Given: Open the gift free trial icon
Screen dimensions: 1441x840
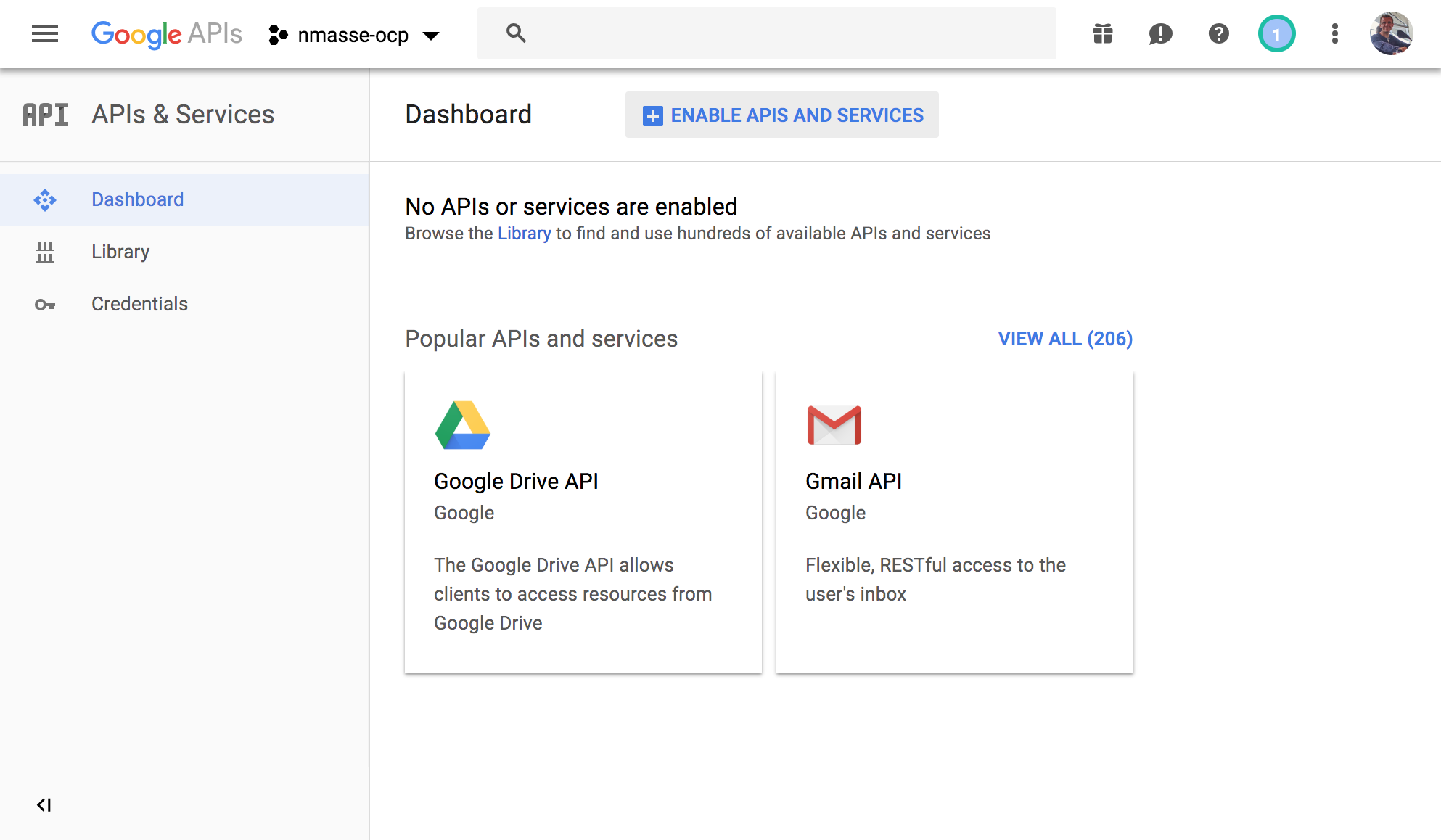Looking at the screenshot, I should click(x=1103, y=33).
